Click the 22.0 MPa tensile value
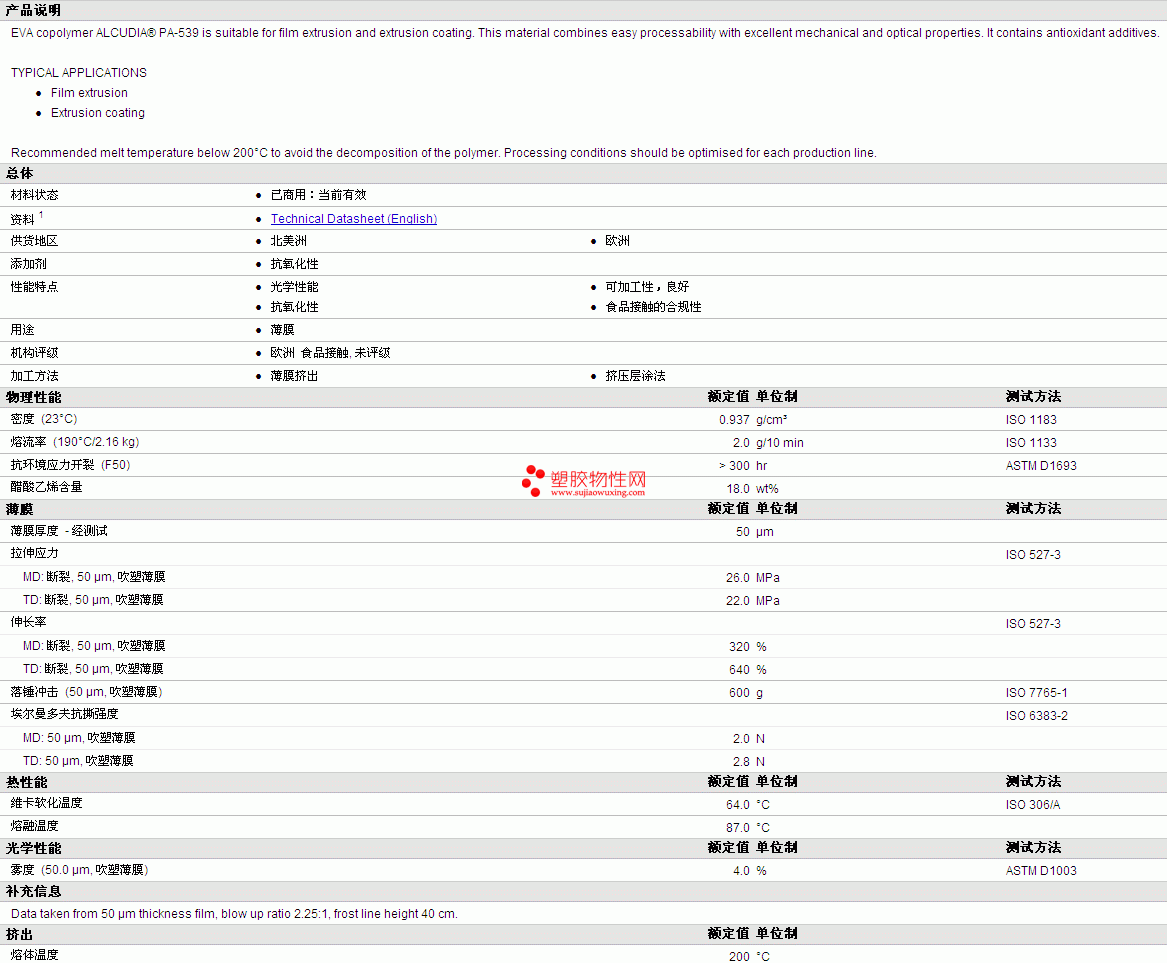Image resolution: width=1167 pixels, height=963 pixels. (x=752, y=601)
